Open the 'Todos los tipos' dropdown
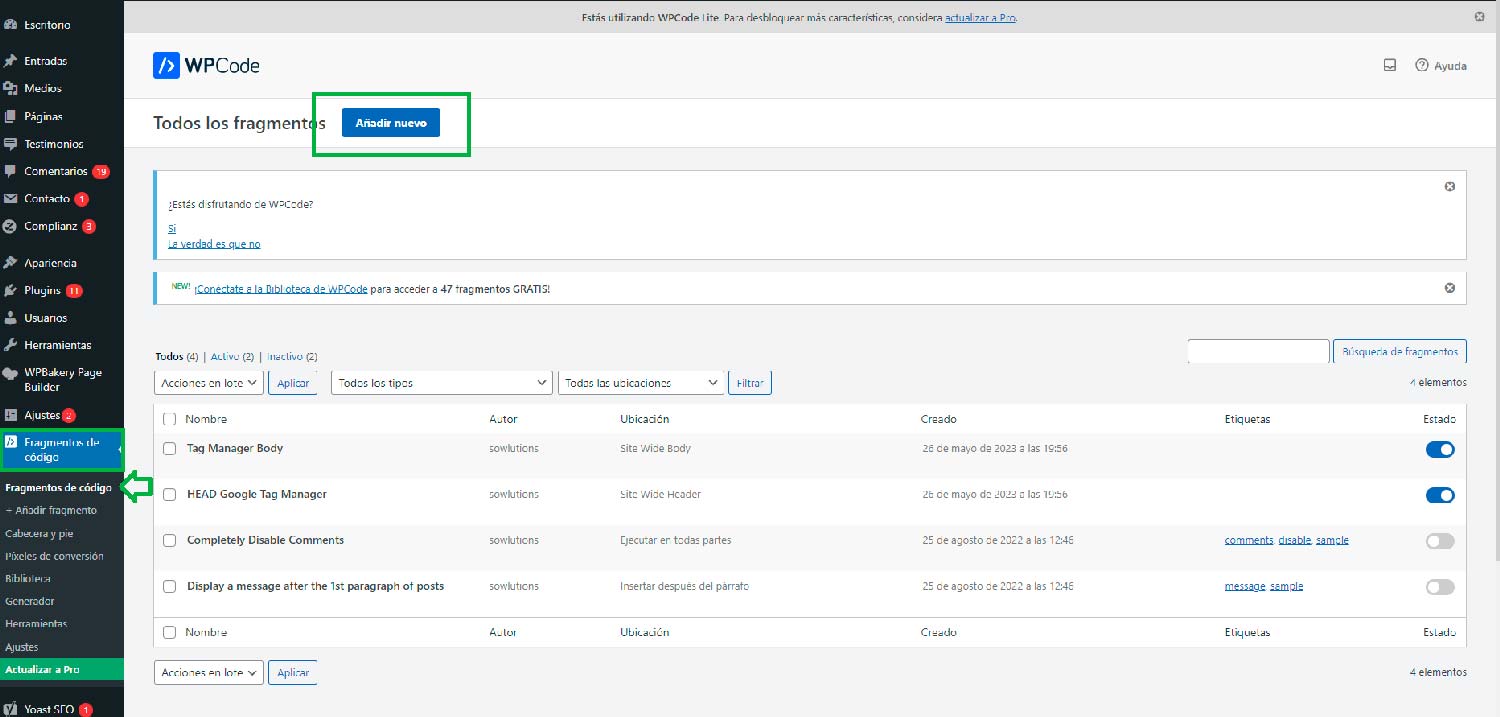1500x717 pixels. pos(442,383)
